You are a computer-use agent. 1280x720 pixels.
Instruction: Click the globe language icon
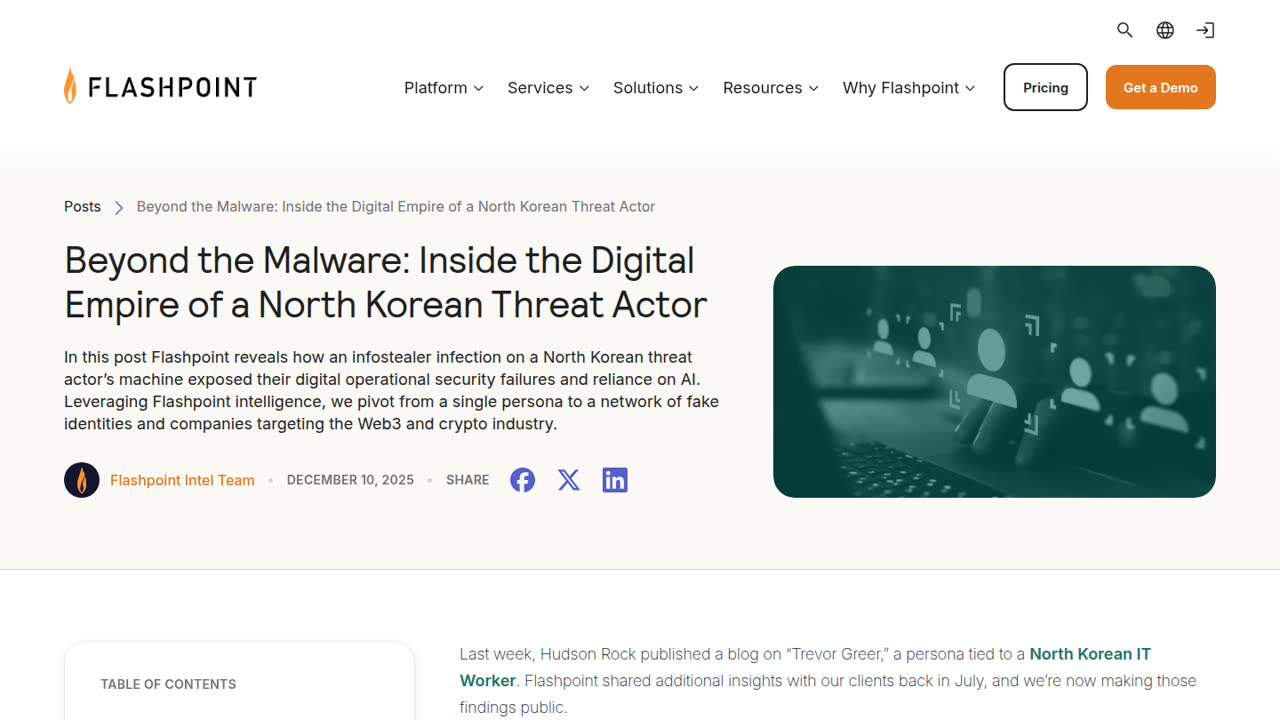pyautogui.click(x=1165, y=30)
